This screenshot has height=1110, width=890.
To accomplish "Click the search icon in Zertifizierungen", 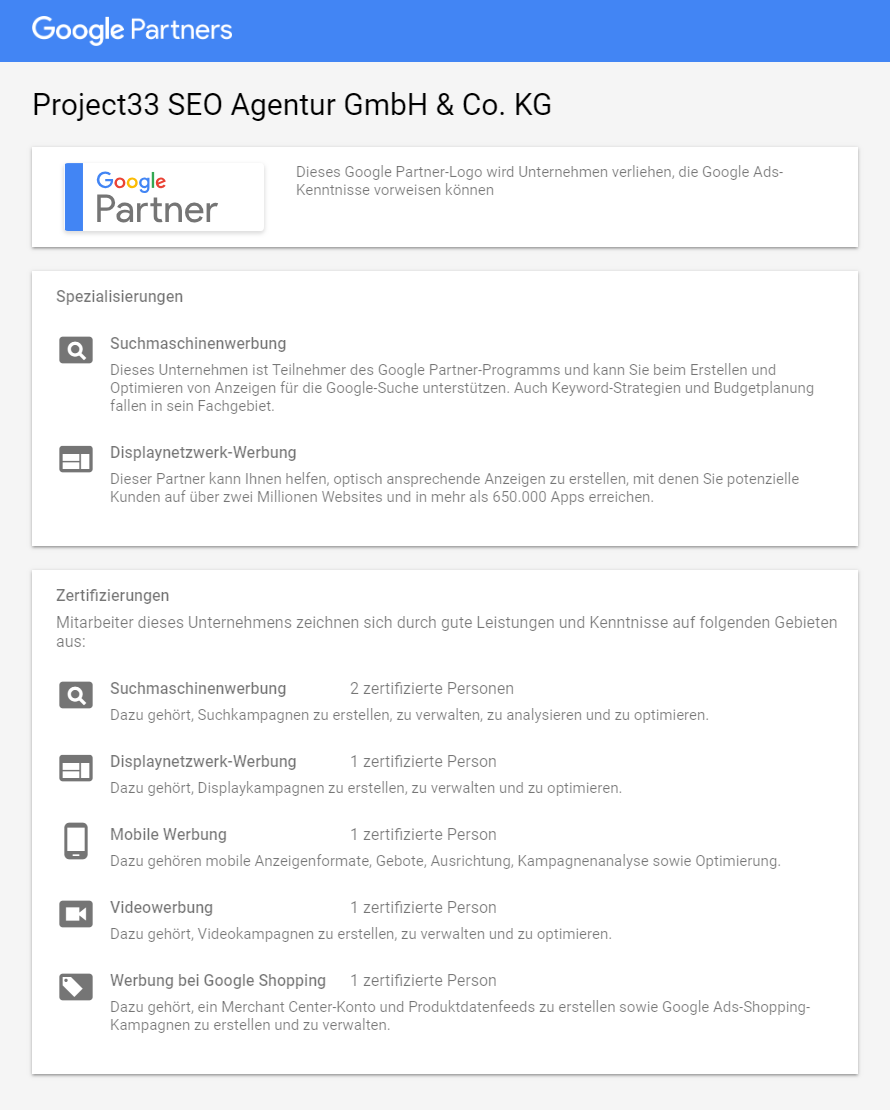I will point(76,695).
